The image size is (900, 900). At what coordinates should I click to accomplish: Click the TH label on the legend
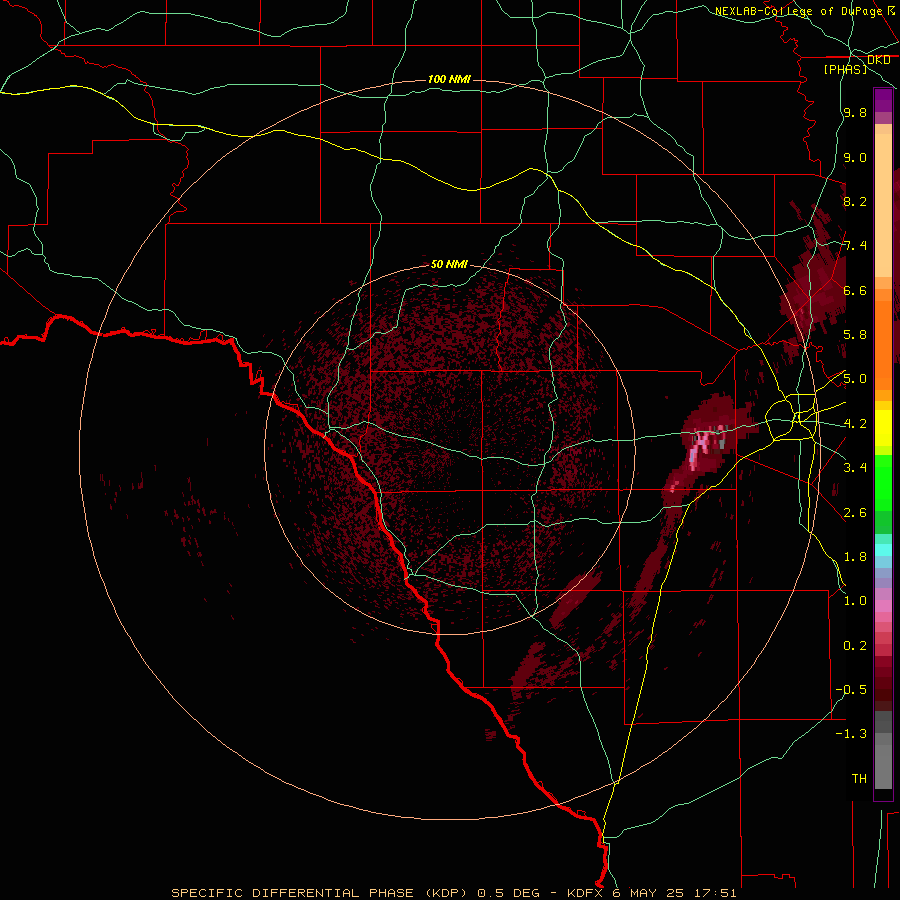859,778
